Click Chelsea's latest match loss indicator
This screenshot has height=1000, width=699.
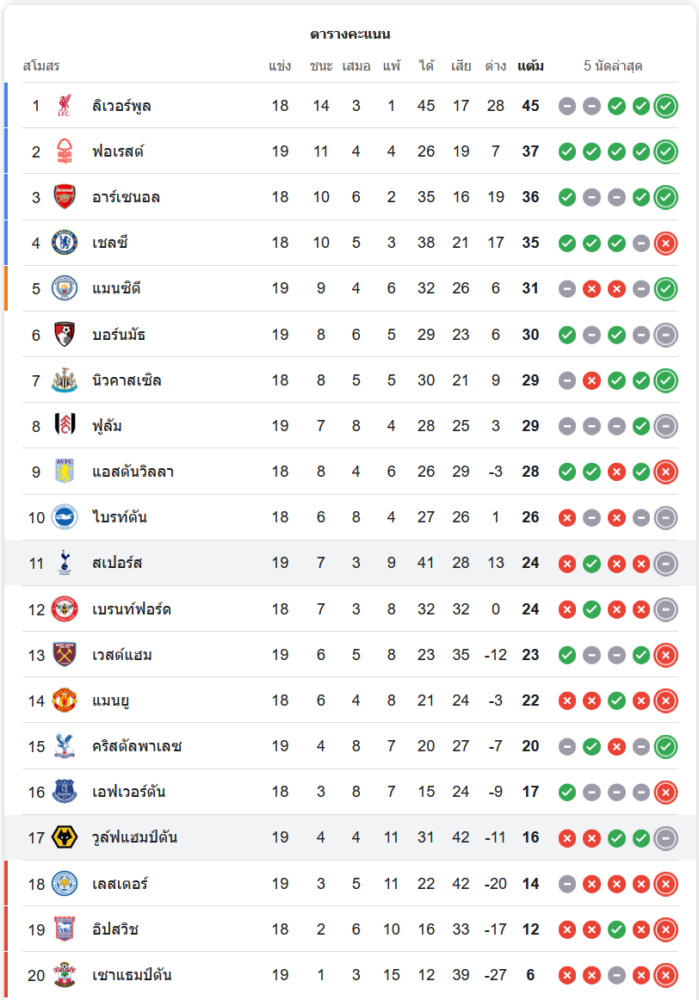pos(666,243)
